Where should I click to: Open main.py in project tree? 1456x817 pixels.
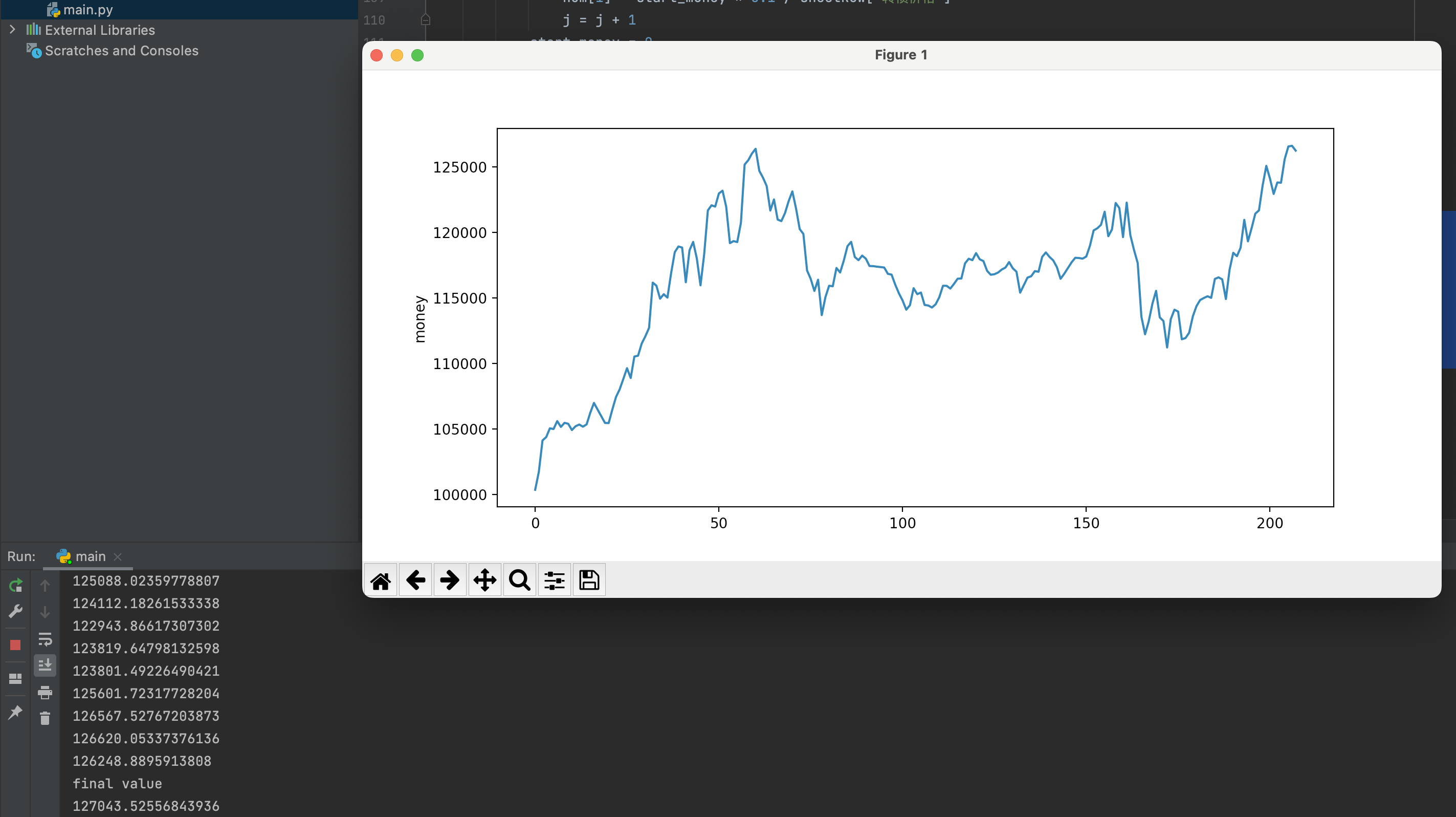[x=87, y=10]
